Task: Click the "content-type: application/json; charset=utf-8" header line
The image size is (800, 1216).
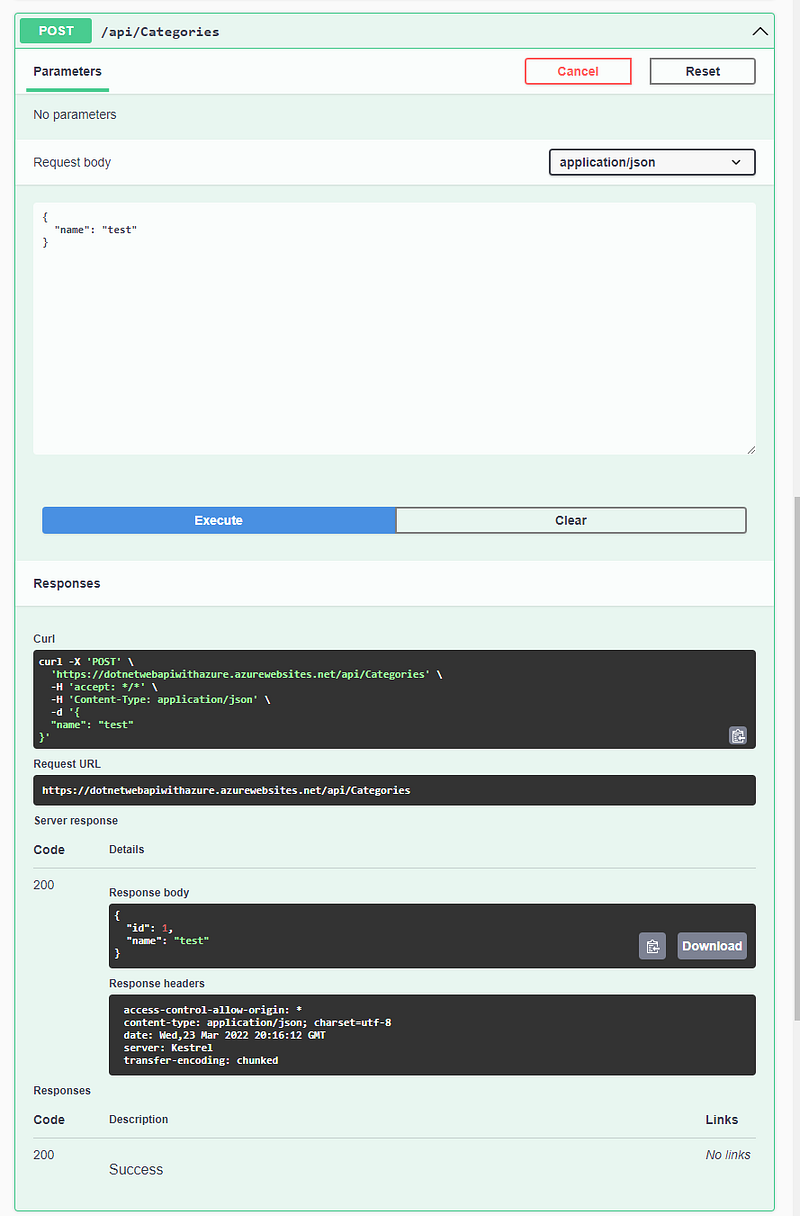Action: pos(257,1023)
